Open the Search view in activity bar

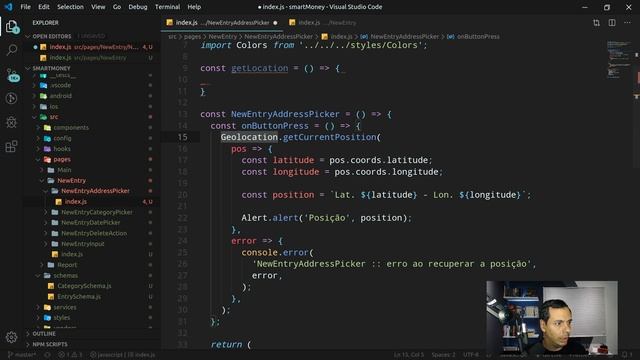tap(11, 50)
